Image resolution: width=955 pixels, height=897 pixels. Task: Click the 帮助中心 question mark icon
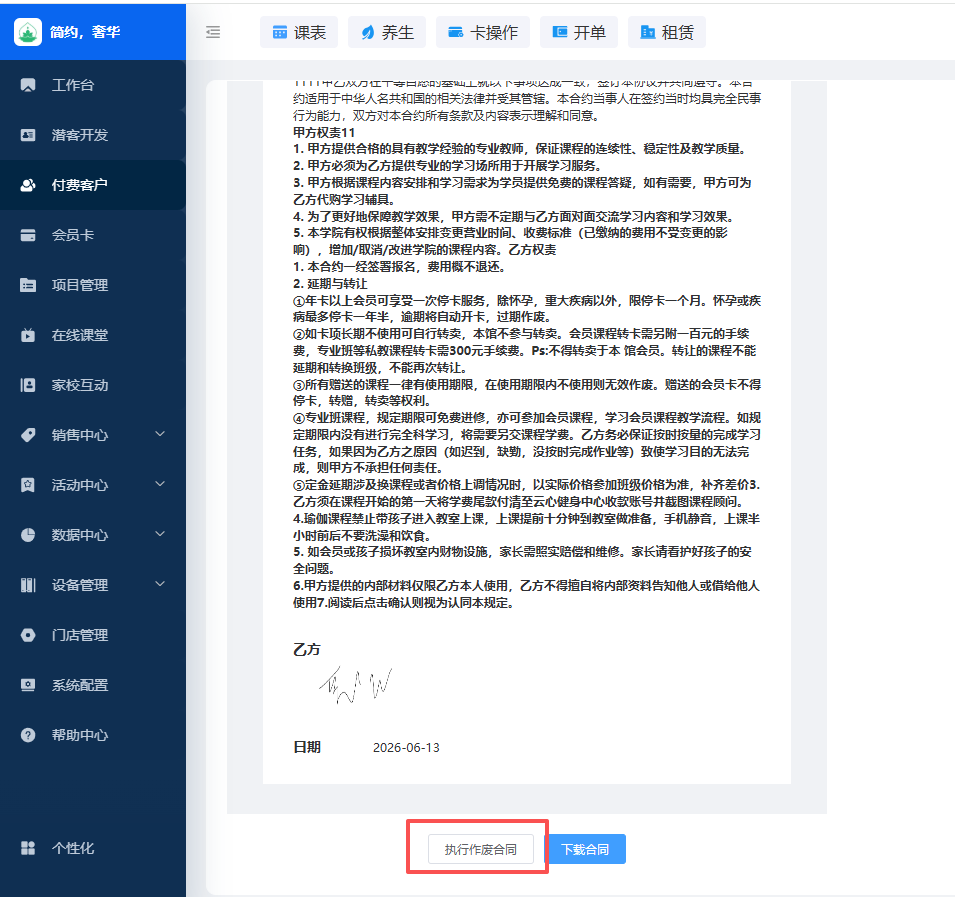28,735
